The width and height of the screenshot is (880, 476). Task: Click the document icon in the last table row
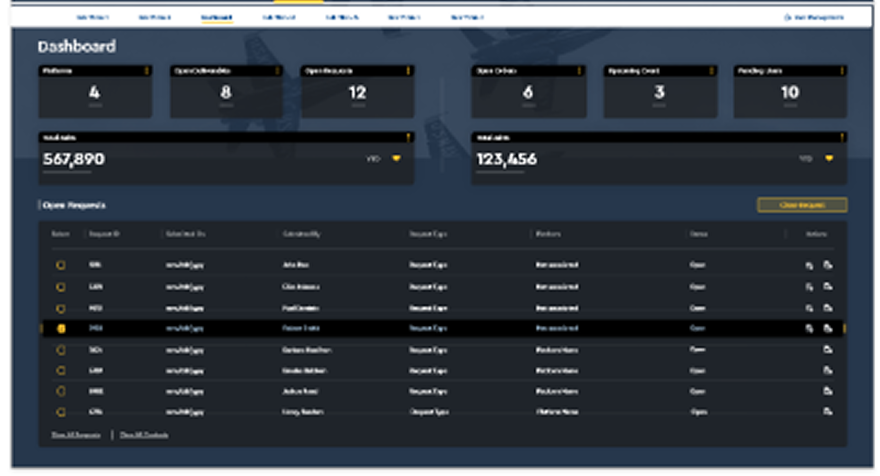pyautogui.click(x=828, y=411)
